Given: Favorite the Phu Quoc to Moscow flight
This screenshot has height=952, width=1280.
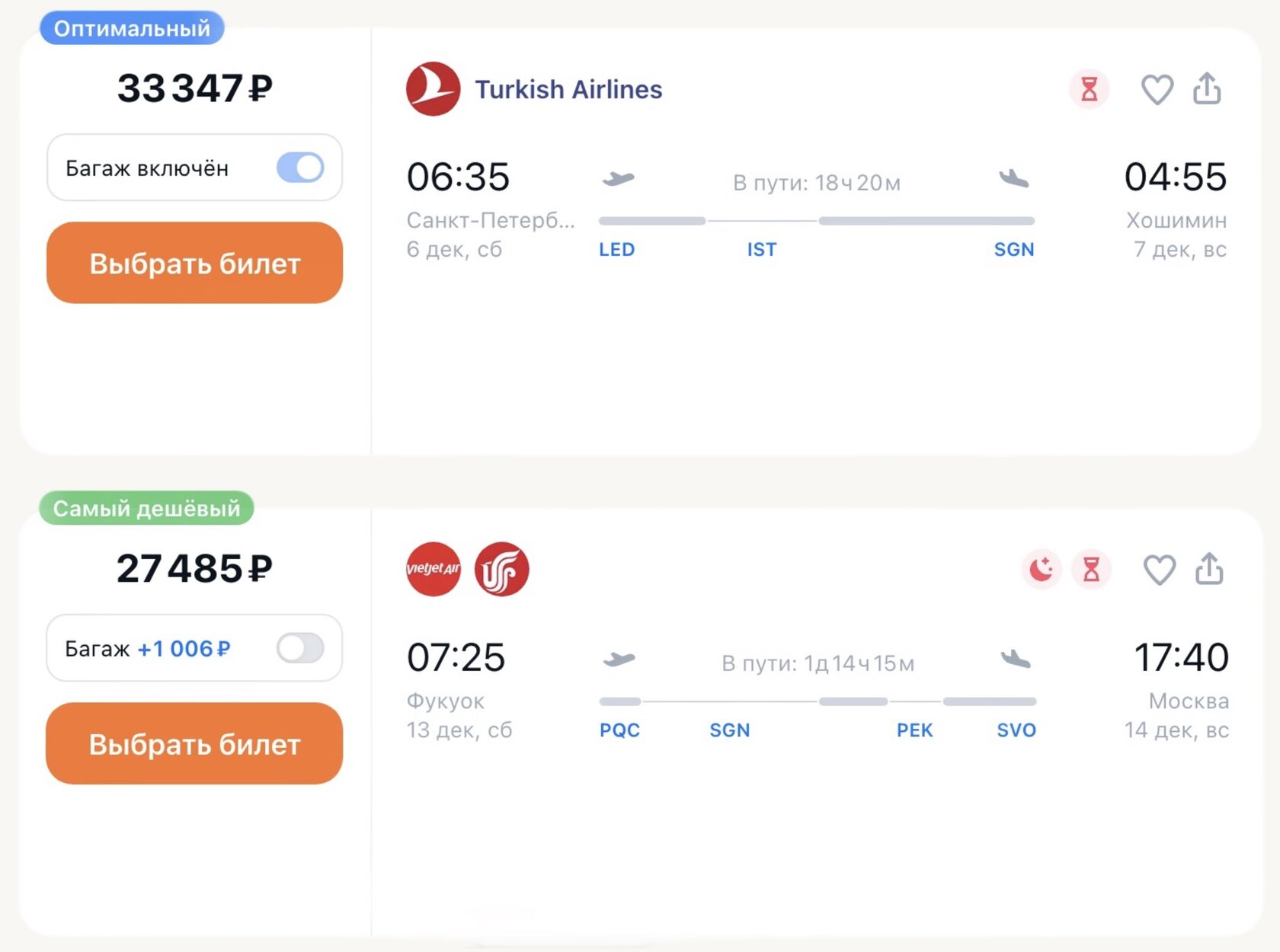Looking at the screenshot, I should tap(1159, 570).
